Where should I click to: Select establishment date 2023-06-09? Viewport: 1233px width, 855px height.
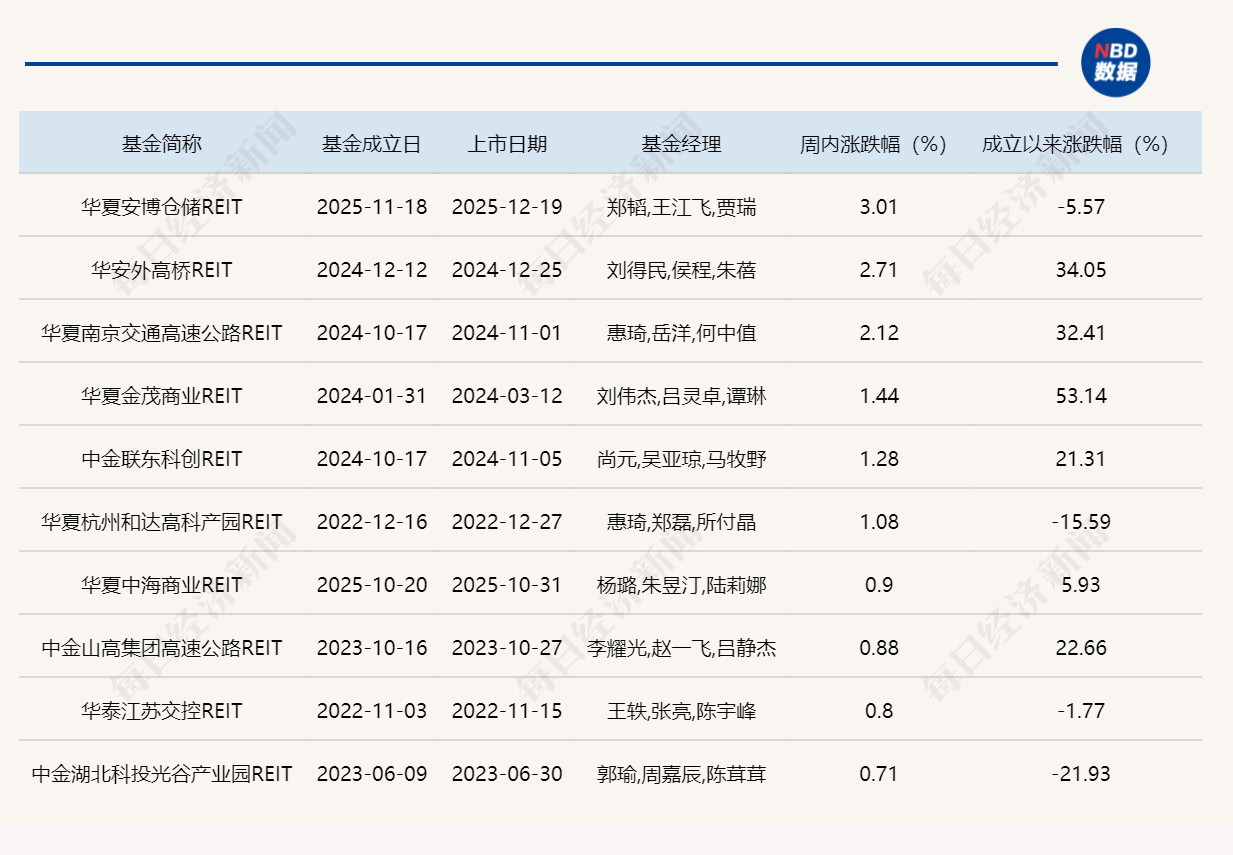coord(372,774)
